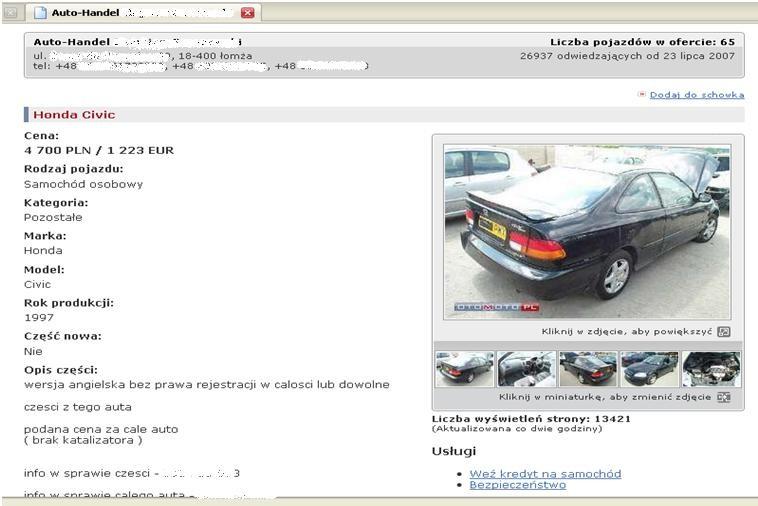Click the production year 1997

tap(39, 318)
